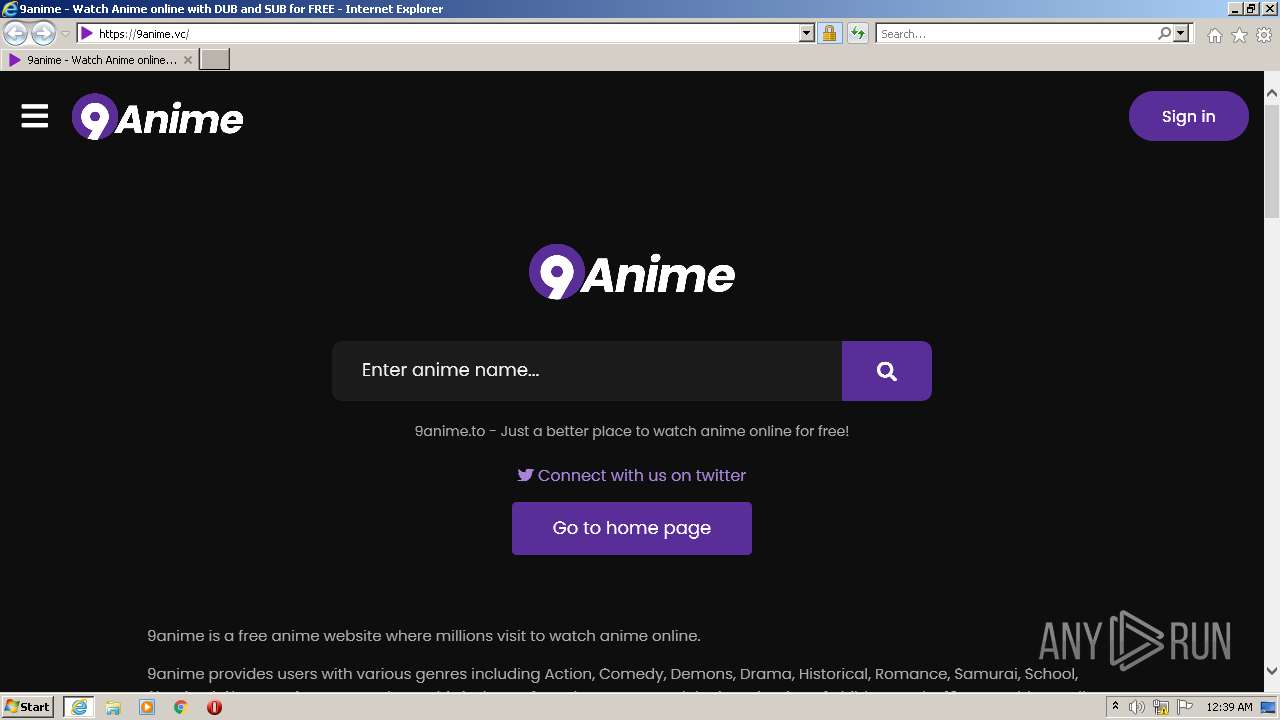
Task: Open the Favorites star icon
Action: [1239, 35]
